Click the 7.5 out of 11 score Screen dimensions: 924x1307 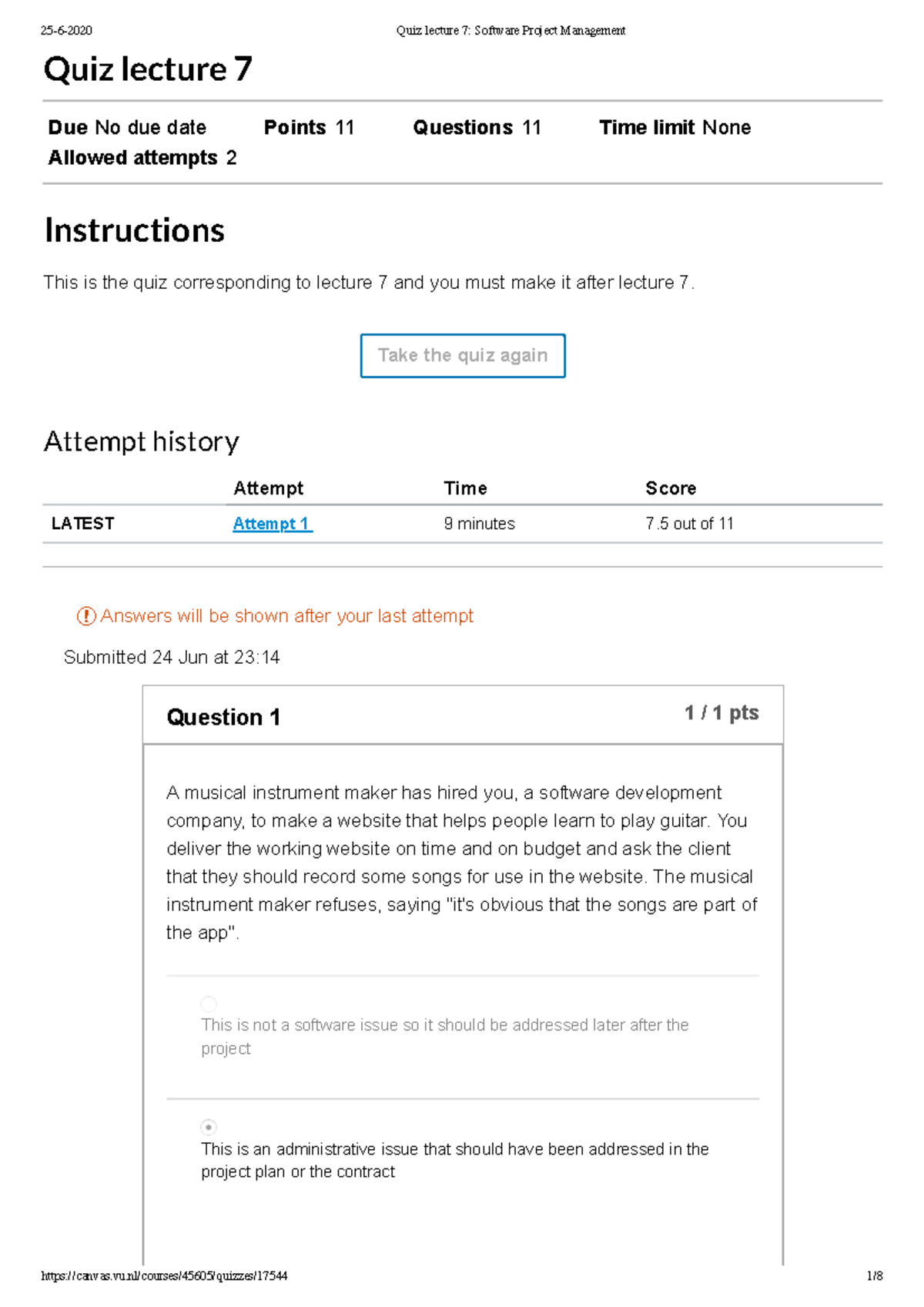tap(689, 524)
